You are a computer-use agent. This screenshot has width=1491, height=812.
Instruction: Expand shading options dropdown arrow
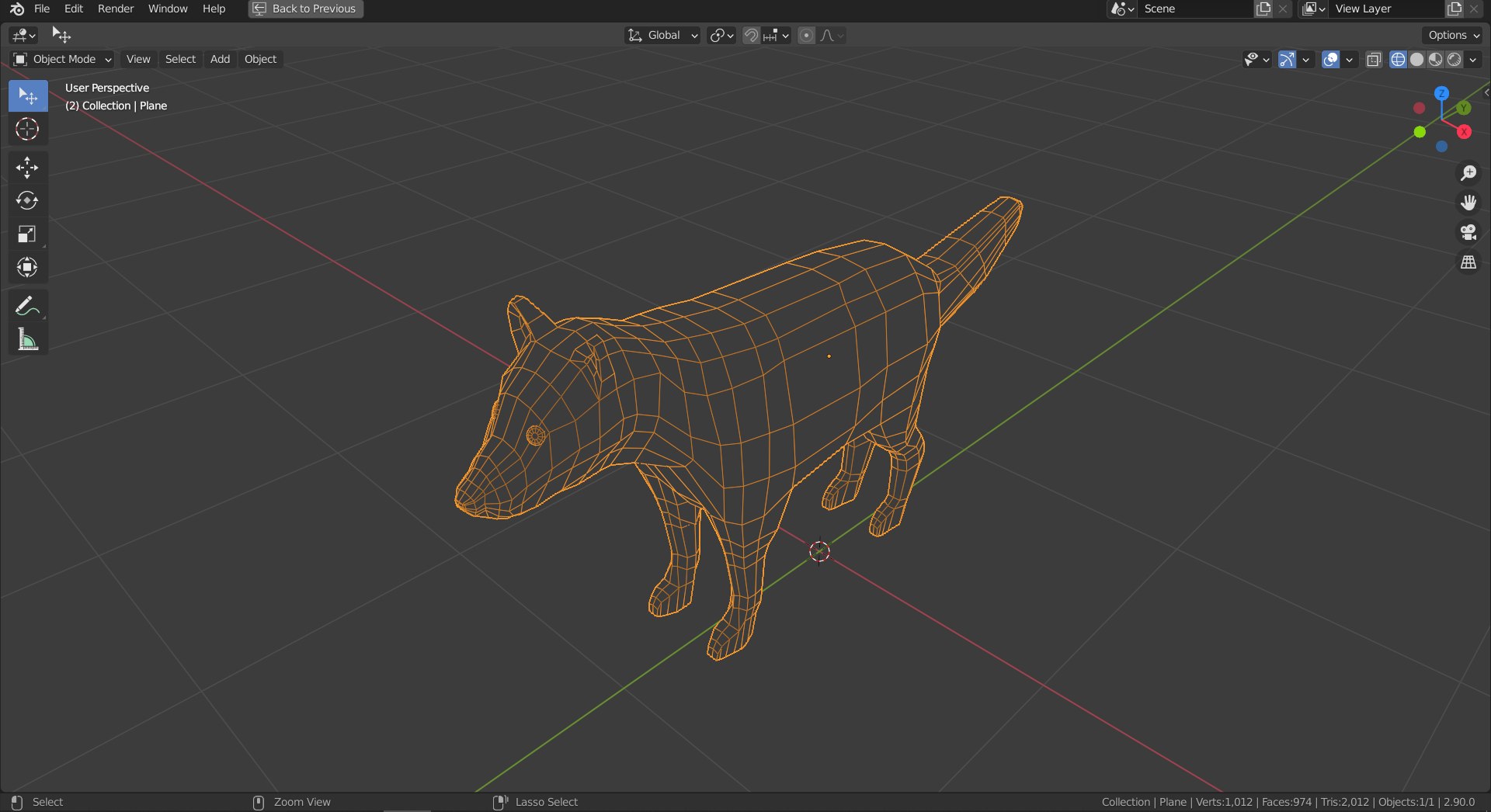click(x=1473, y=59)
